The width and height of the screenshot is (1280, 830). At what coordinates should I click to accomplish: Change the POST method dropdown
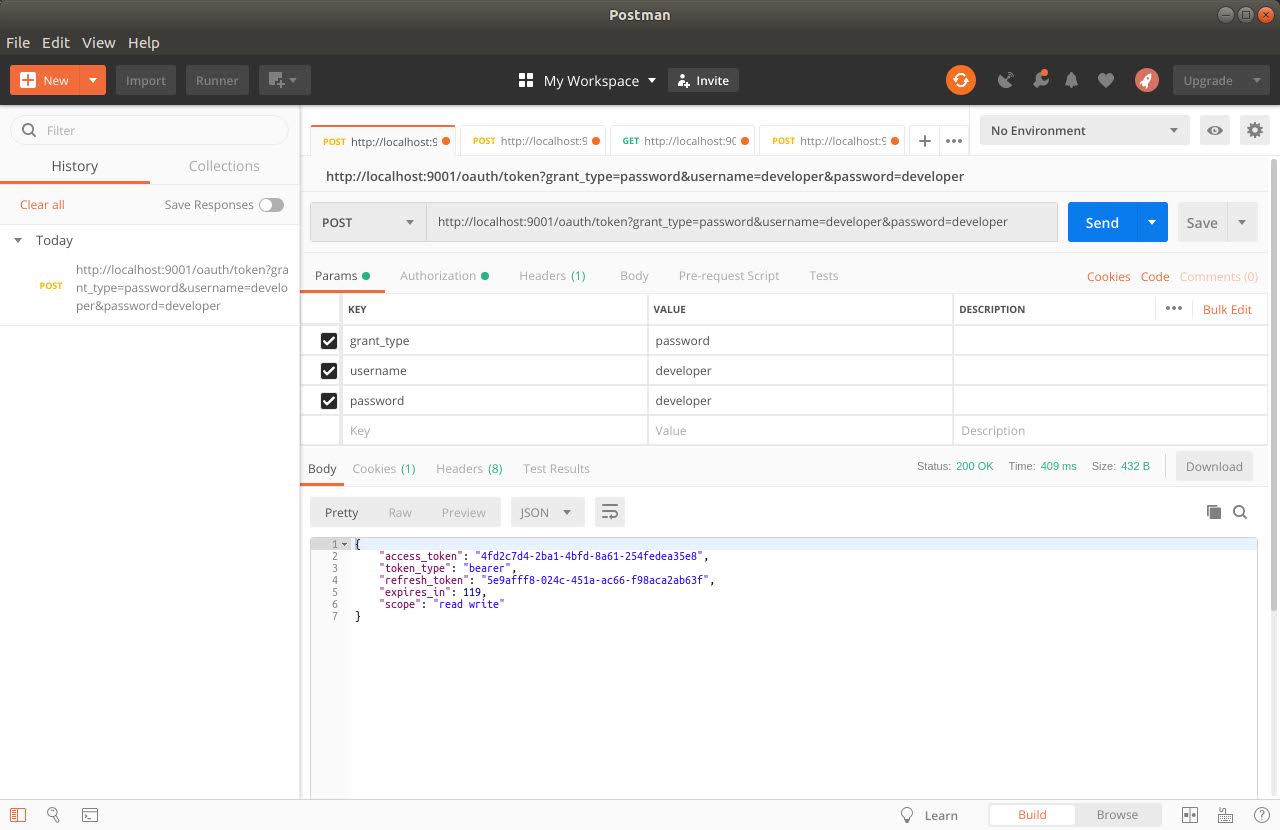pyautogui.click(x=367, y=222)
